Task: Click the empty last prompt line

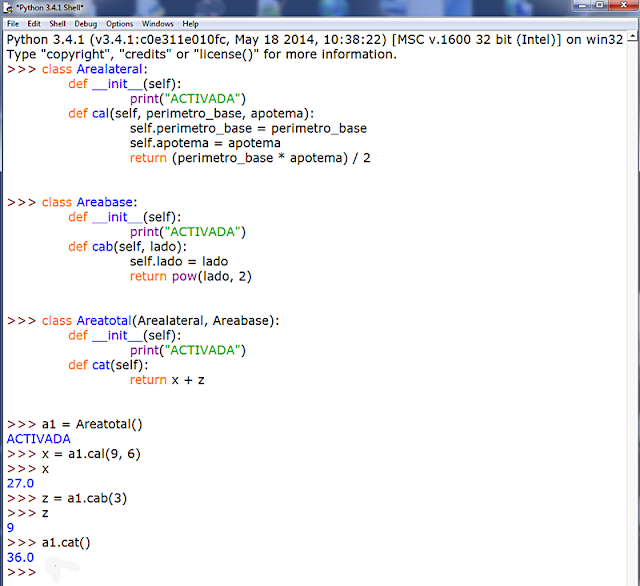Action: pos(21,573)
